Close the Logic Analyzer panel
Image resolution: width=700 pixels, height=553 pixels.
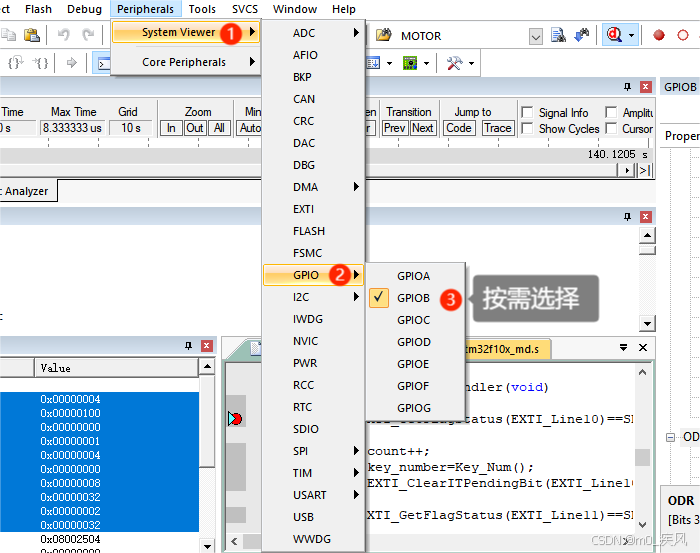click(646, 87)
